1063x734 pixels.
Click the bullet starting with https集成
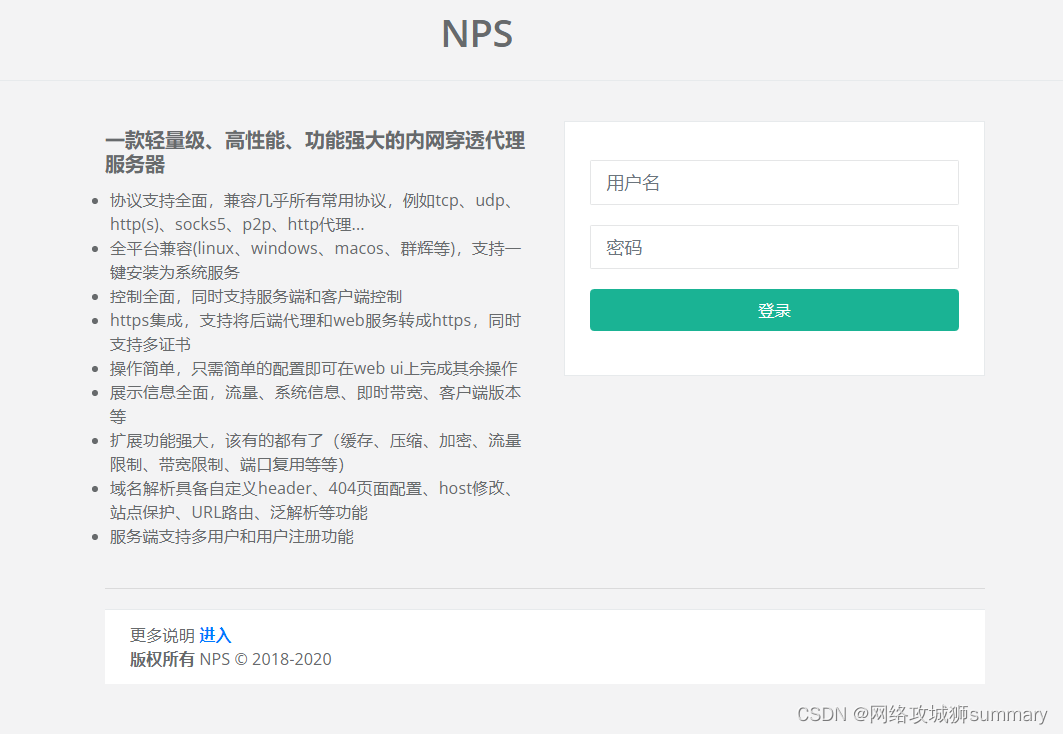315,332
